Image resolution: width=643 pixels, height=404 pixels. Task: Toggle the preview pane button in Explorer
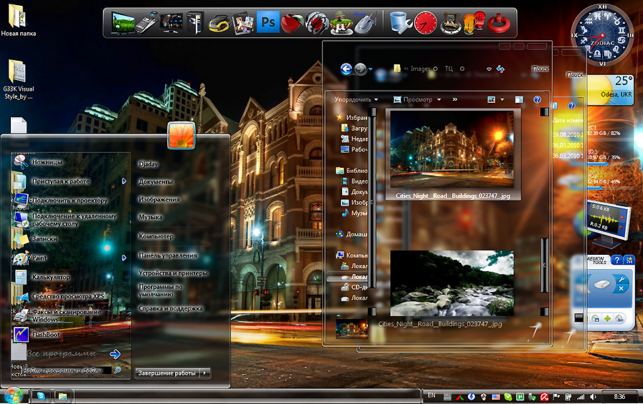[519, 100]
